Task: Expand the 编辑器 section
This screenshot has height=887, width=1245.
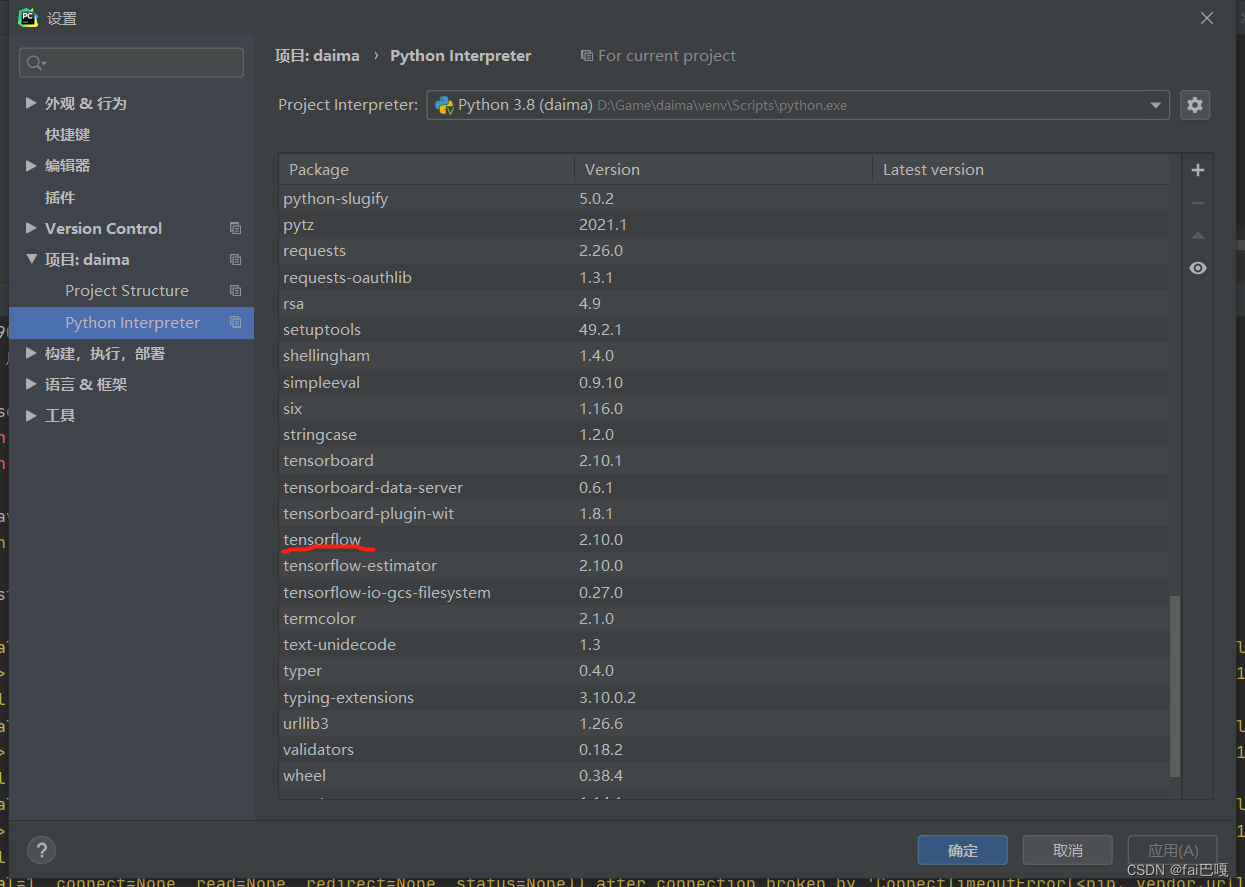Action: point(32,165)
